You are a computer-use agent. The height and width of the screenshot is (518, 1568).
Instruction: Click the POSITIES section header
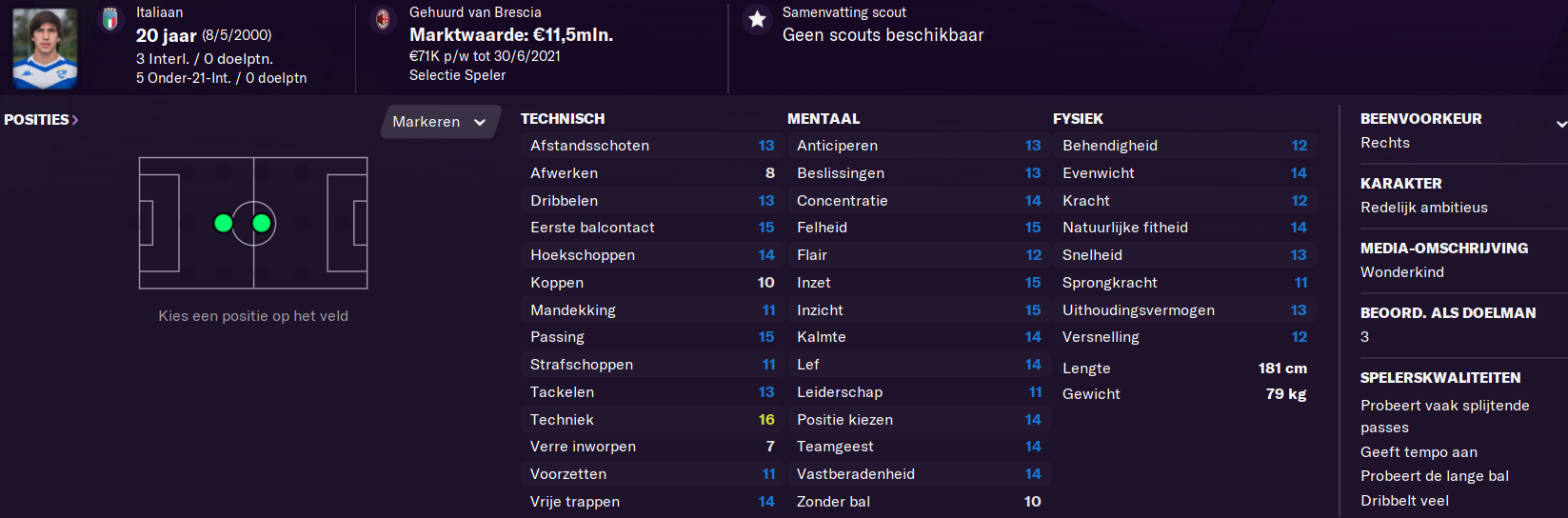[x=36, y=120]
